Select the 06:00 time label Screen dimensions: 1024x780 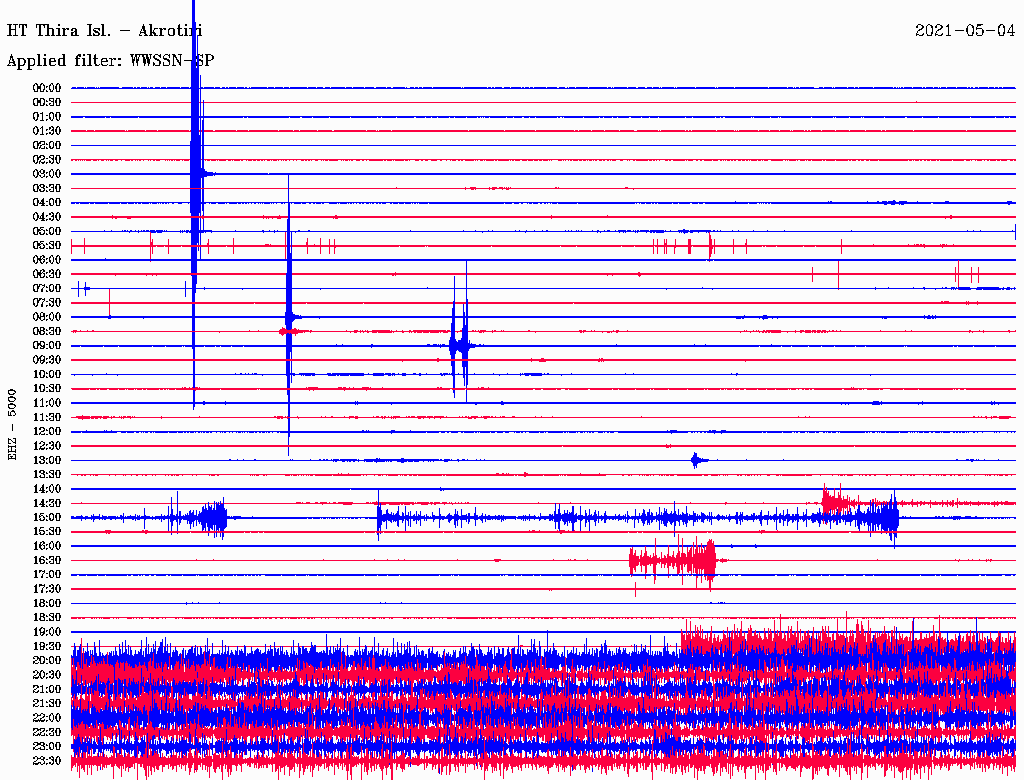(46, 260)
